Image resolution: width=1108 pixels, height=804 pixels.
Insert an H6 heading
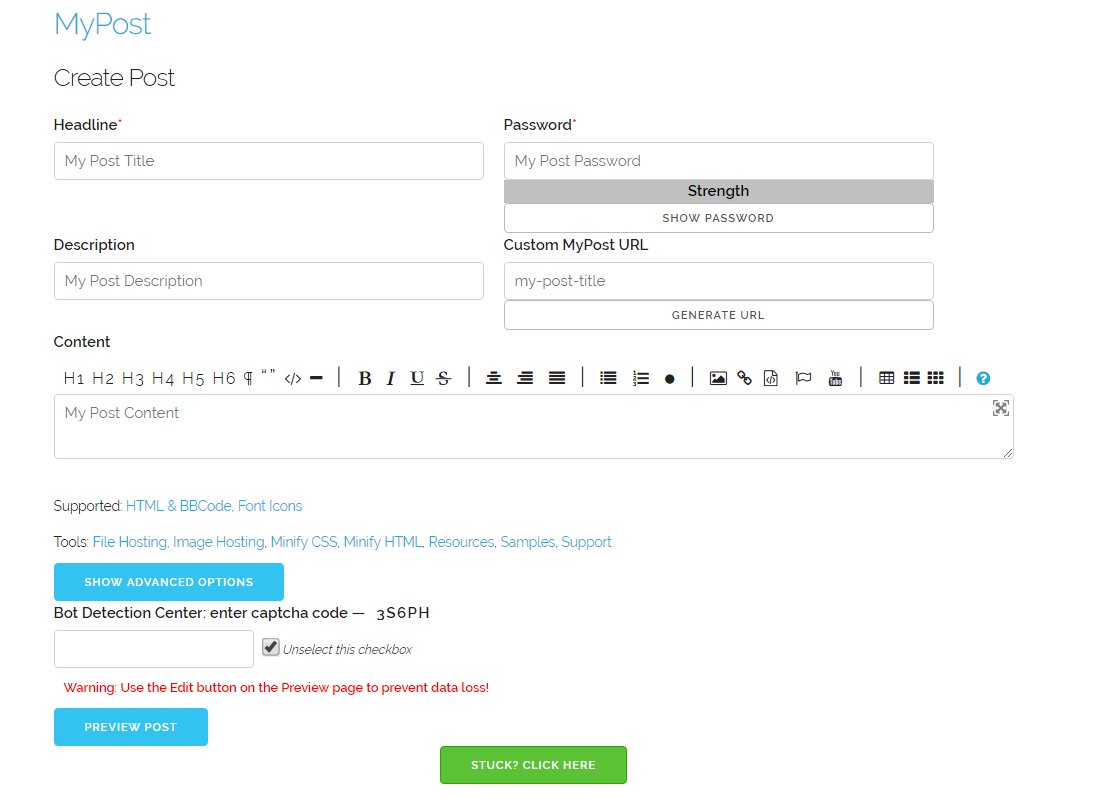point(224,379)
